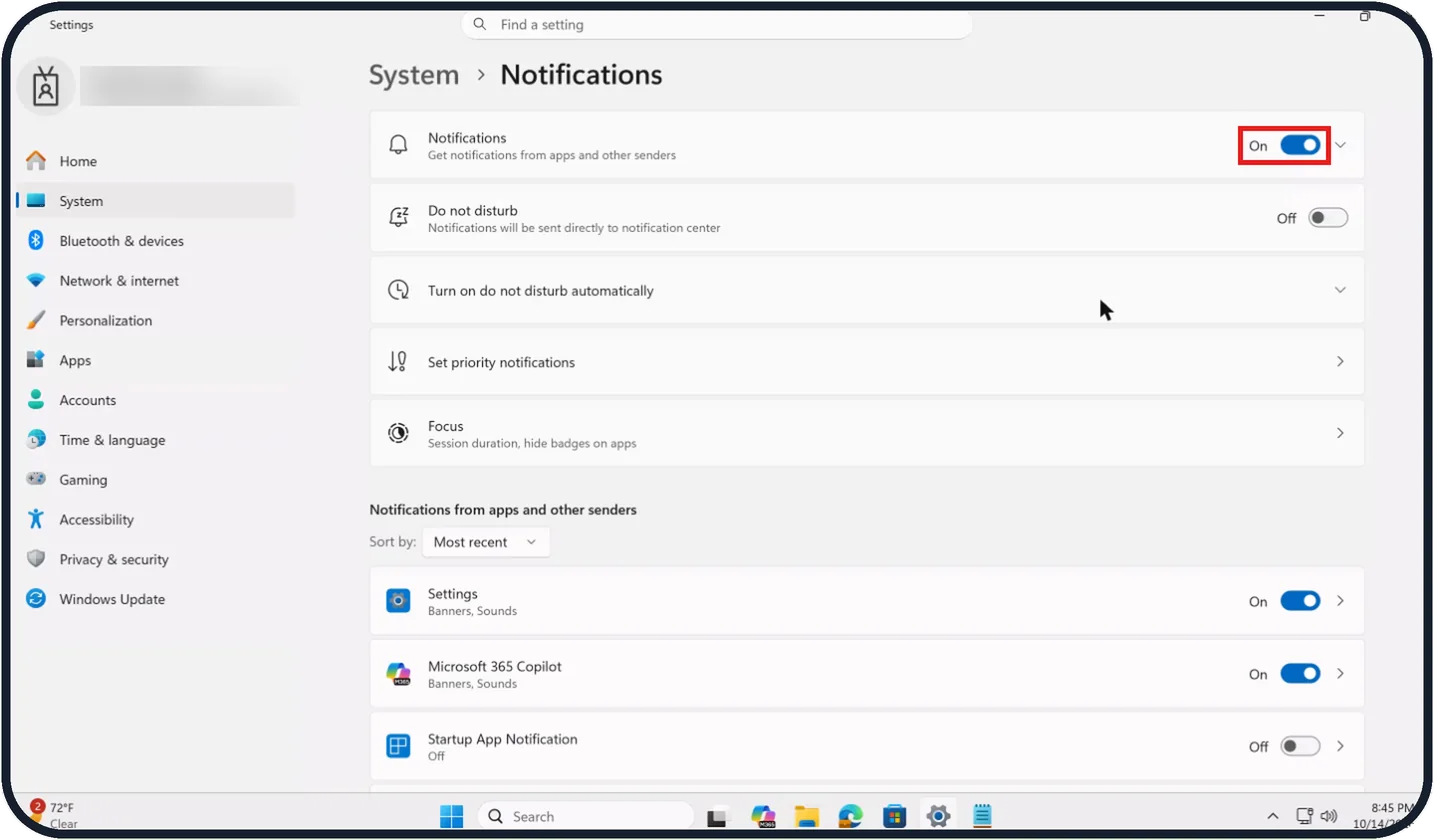Open the weather widget showing 72°F
The width and height of the screenshot is (1434, 840).
coord(54,815)
